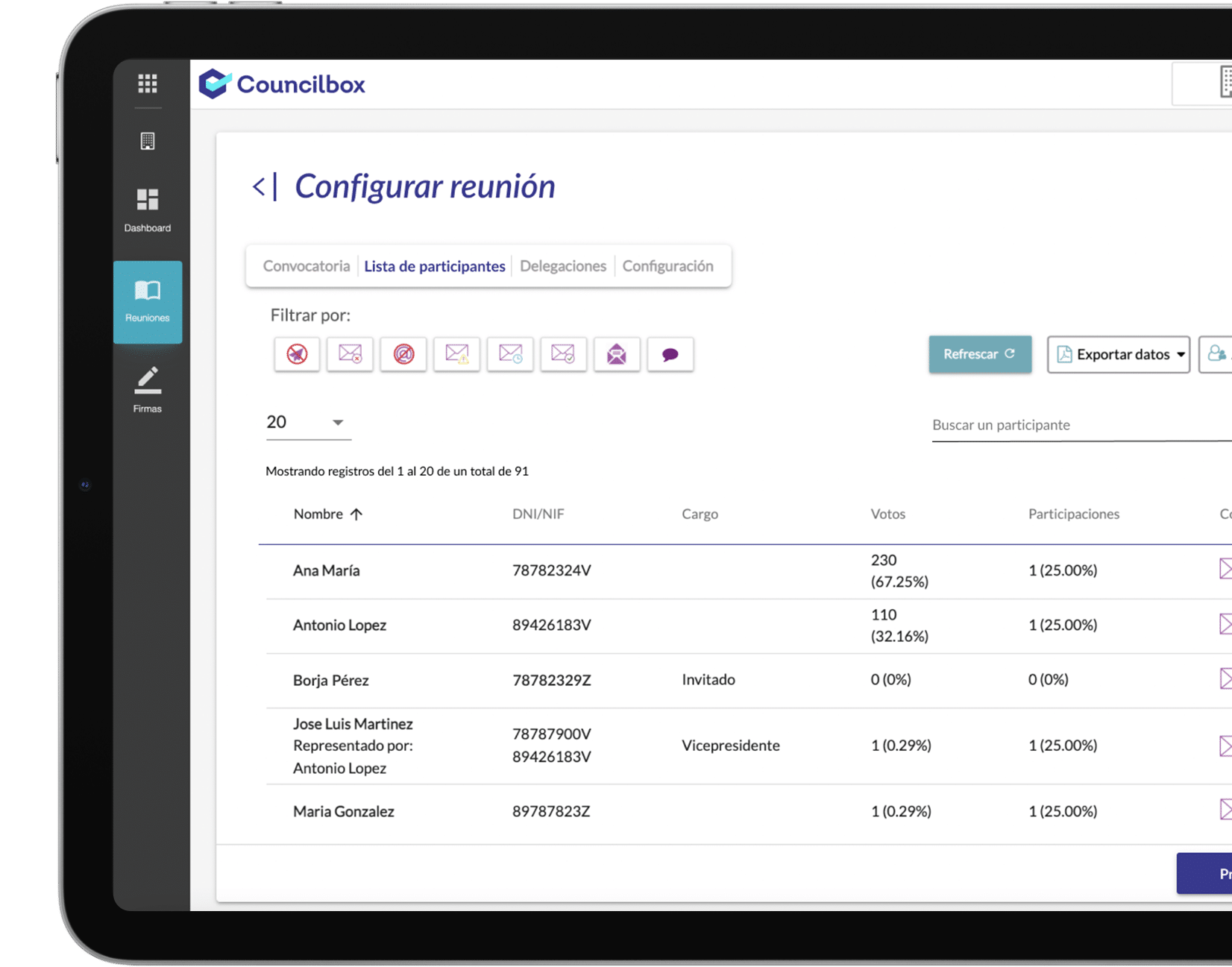The image size is (1232, 967).
Task: Filter by not-sent paper plane icon
Action: click(x=297, y=354)
